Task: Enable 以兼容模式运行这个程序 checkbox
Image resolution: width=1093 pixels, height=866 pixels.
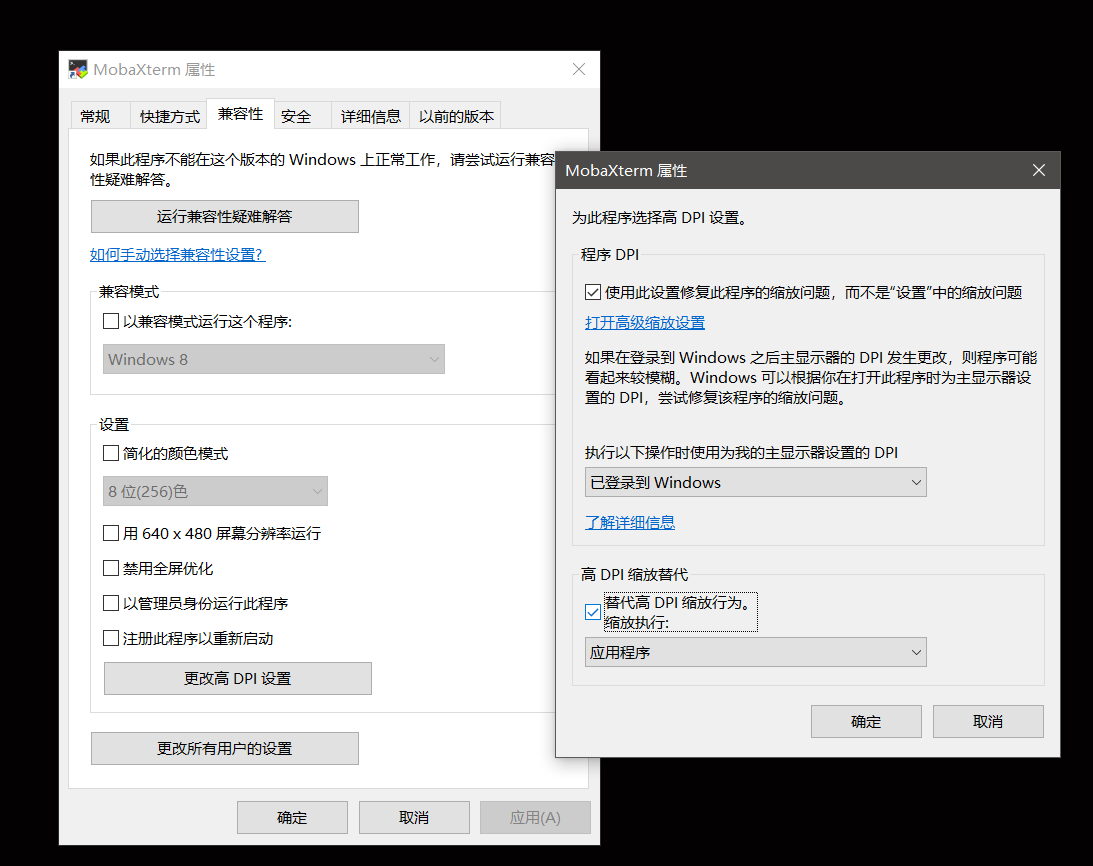Action: pyautogui.click(x=111, y=321)
